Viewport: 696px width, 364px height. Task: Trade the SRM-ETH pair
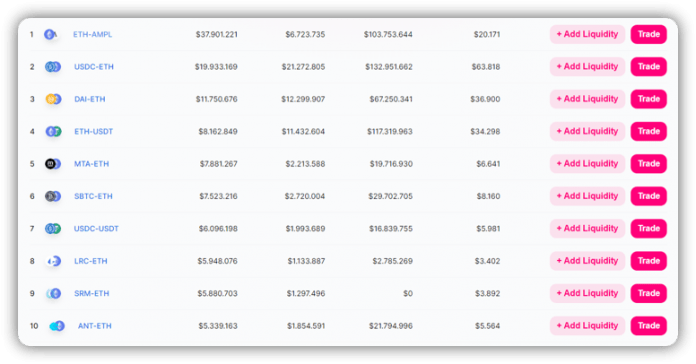click(649, 293)
